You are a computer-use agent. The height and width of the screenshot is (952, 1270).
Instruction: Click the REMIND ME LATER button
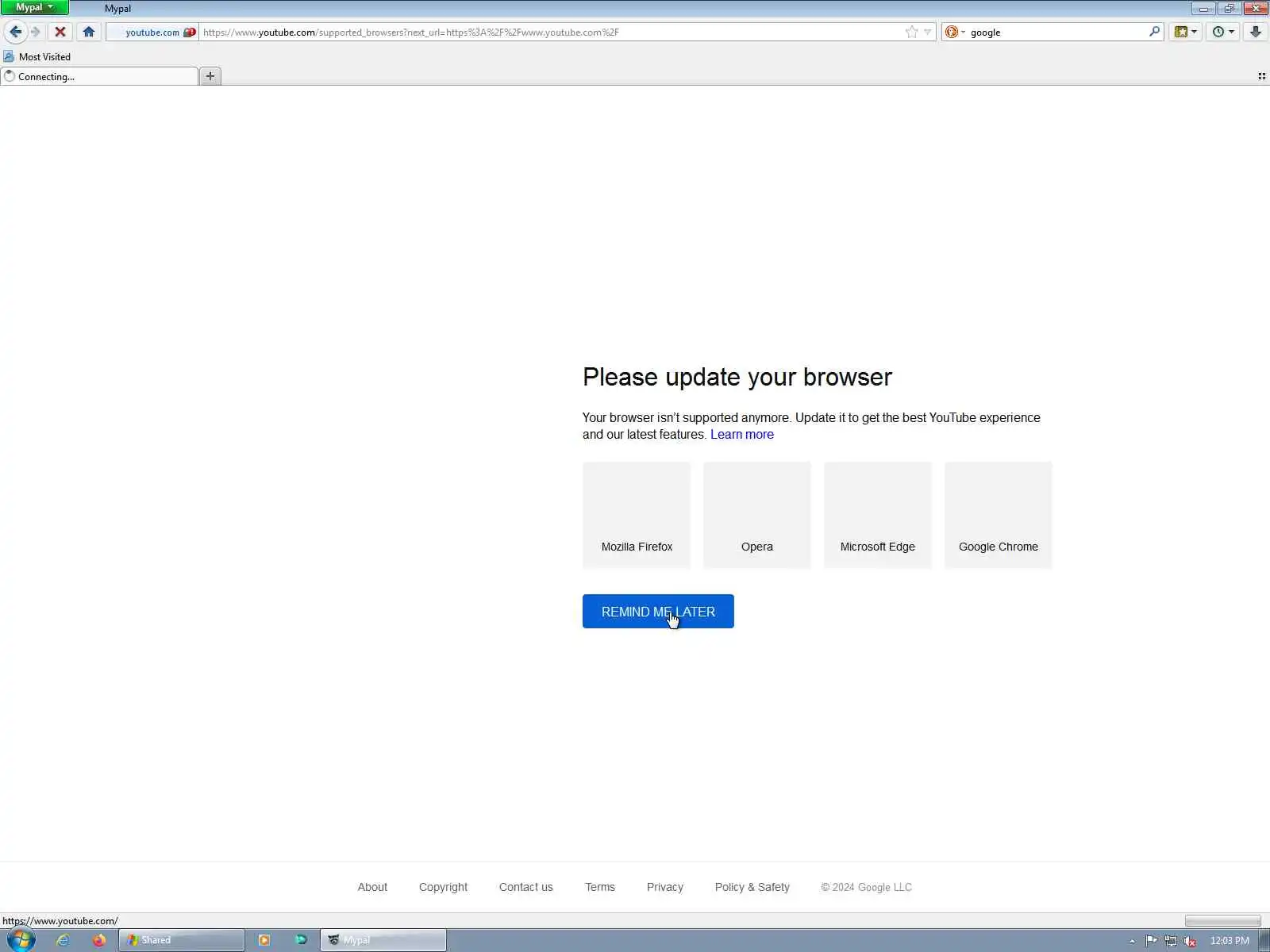coord(658,612)
